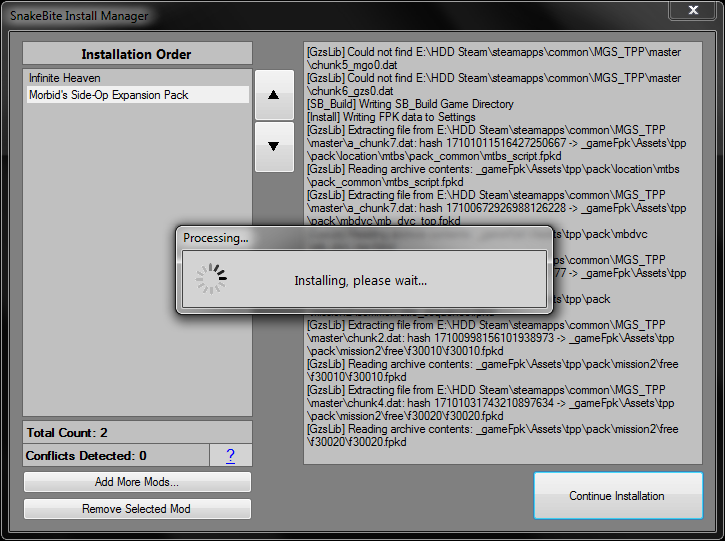The height and width of the screenshot is (541, 725).
Task: Open the conflicts help question mark link
Action: coord(230,456)
